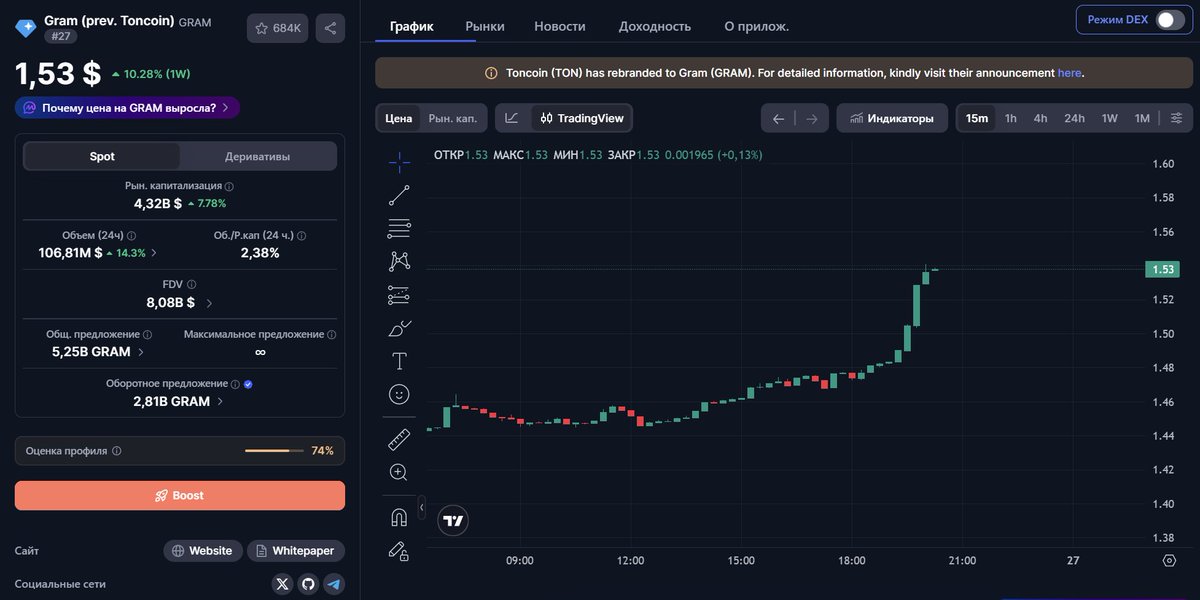
Task: Expand circulating supply 2,81B GRAM chevron
Action: click(220, 401)
